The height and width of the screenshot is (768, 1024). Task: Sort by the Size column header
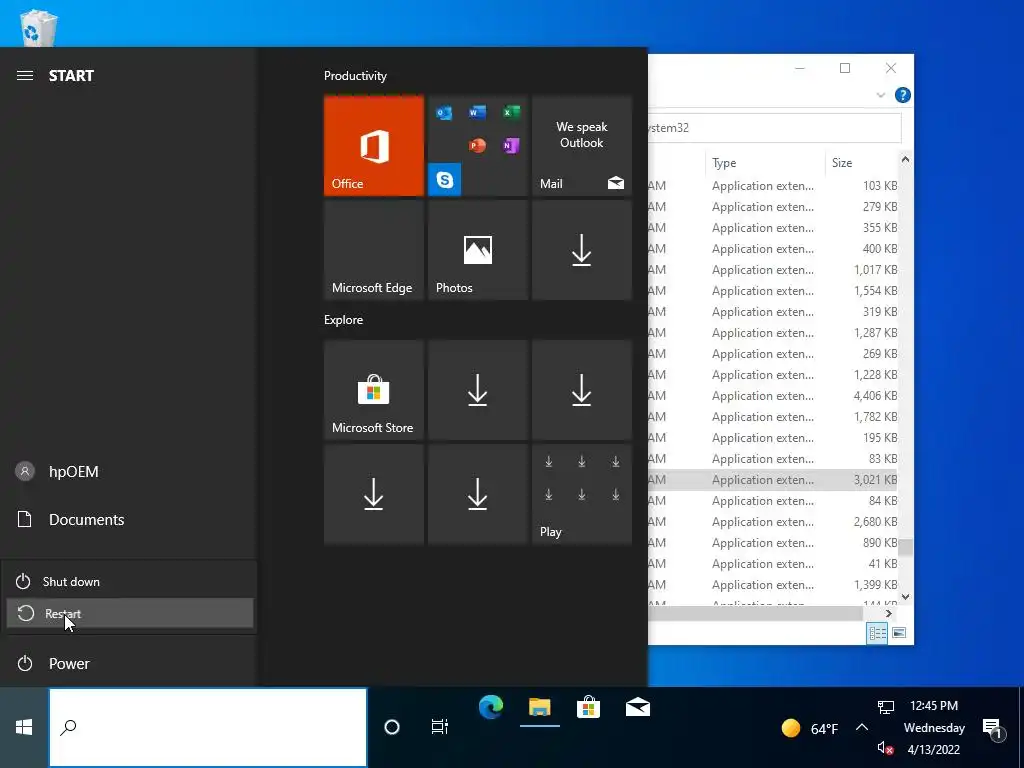point(862,163)
